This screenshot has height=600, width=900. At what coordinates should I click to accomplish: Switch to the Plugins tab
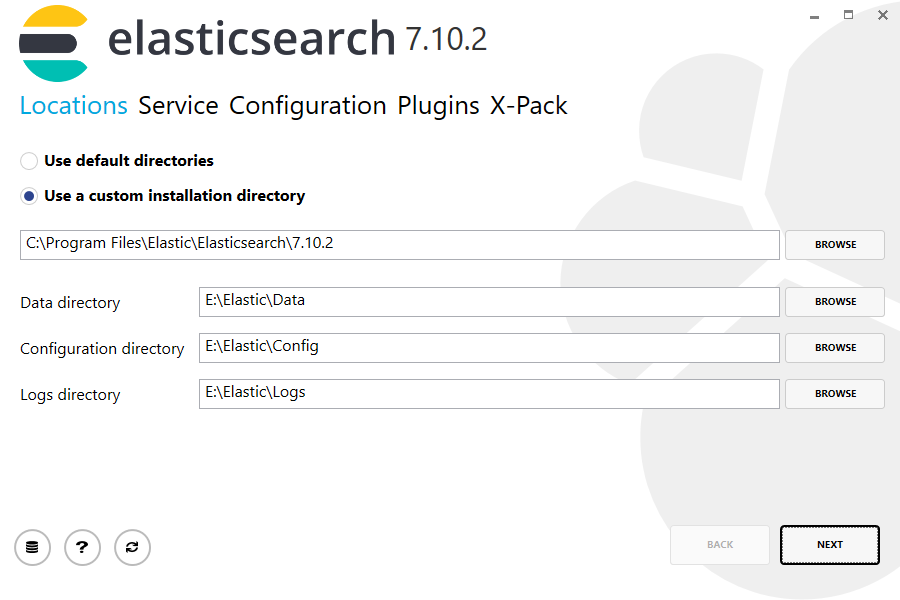click(439, 105)
